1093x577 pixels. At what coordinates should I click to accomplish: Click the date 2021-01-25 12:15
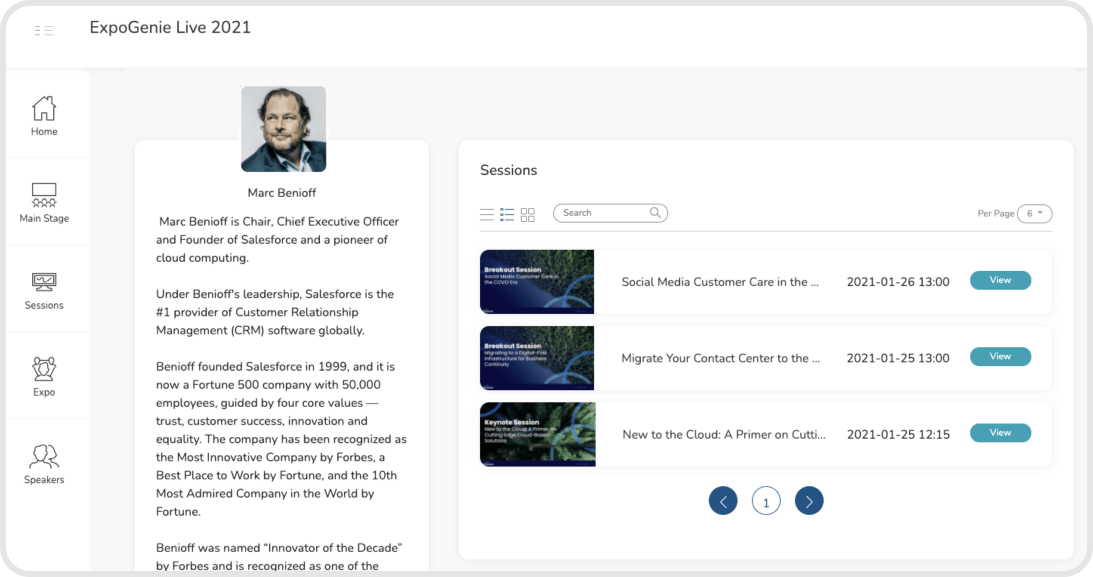pos(898,435)
